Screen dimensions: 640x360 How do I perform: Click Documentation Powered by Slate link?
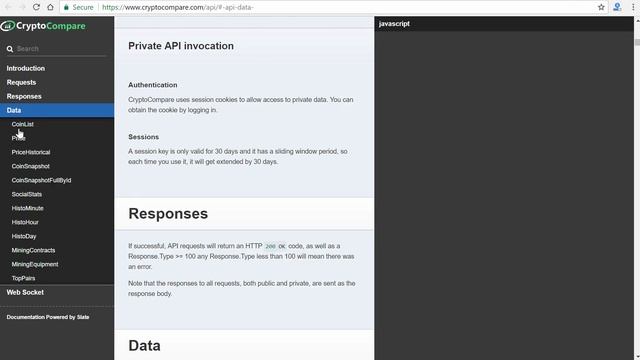coord(48,317)
